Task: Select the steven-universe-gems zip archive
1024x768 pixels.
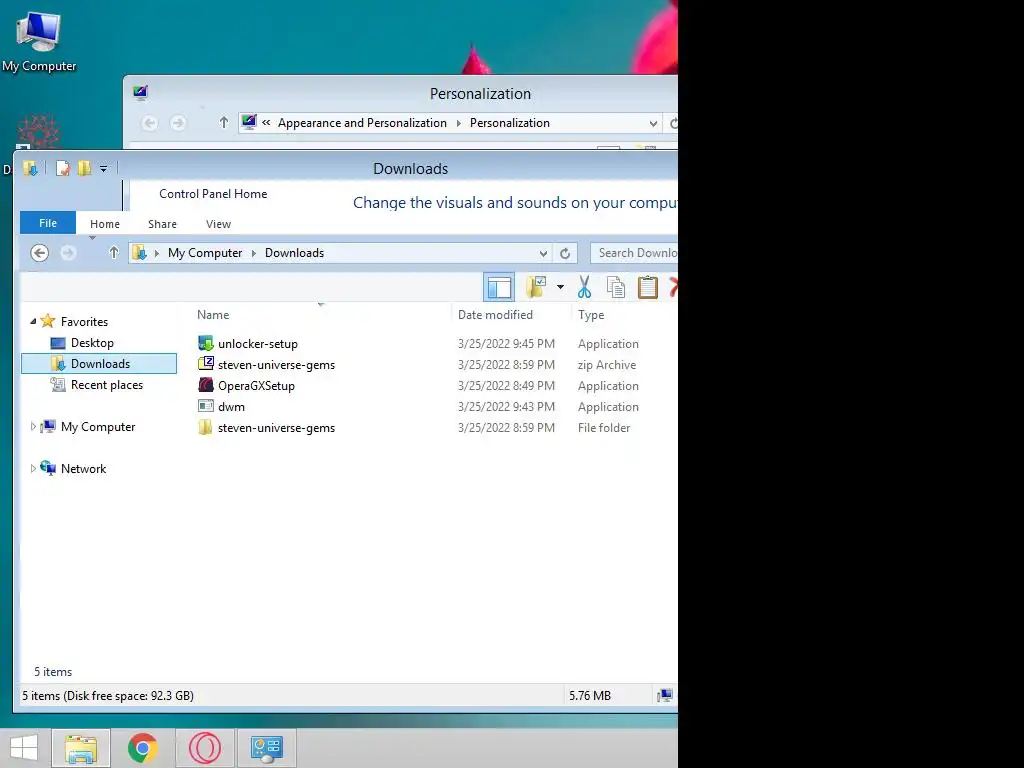Action: coord(276,364)
